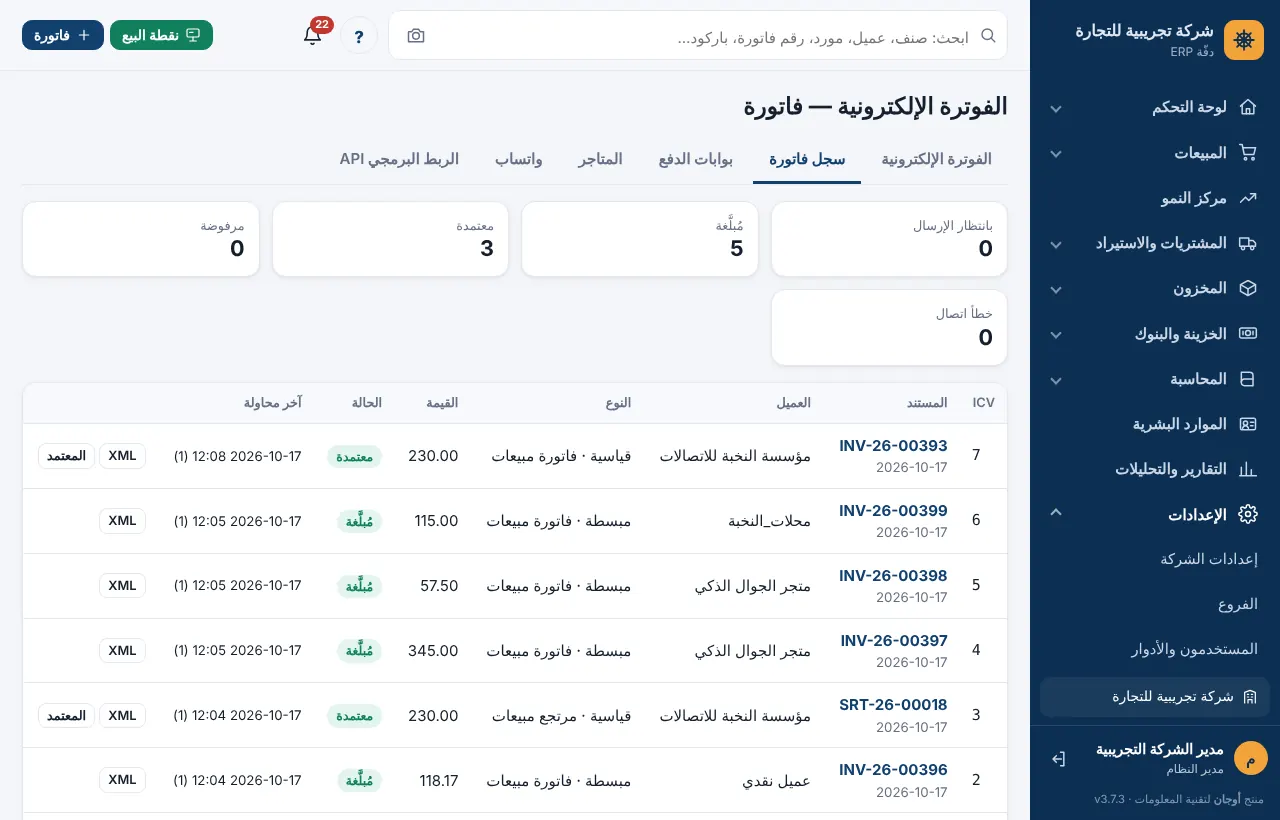Open إعدادات الشركة in the sidebar
Viewport: 1280px width, 820px height.
pos(1209,559)
